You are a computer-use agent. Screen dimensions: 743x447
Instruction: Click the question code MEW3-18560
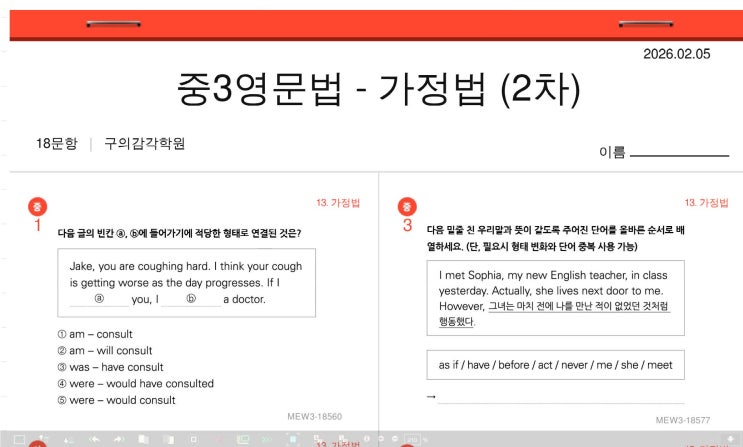tap(314, 416)
